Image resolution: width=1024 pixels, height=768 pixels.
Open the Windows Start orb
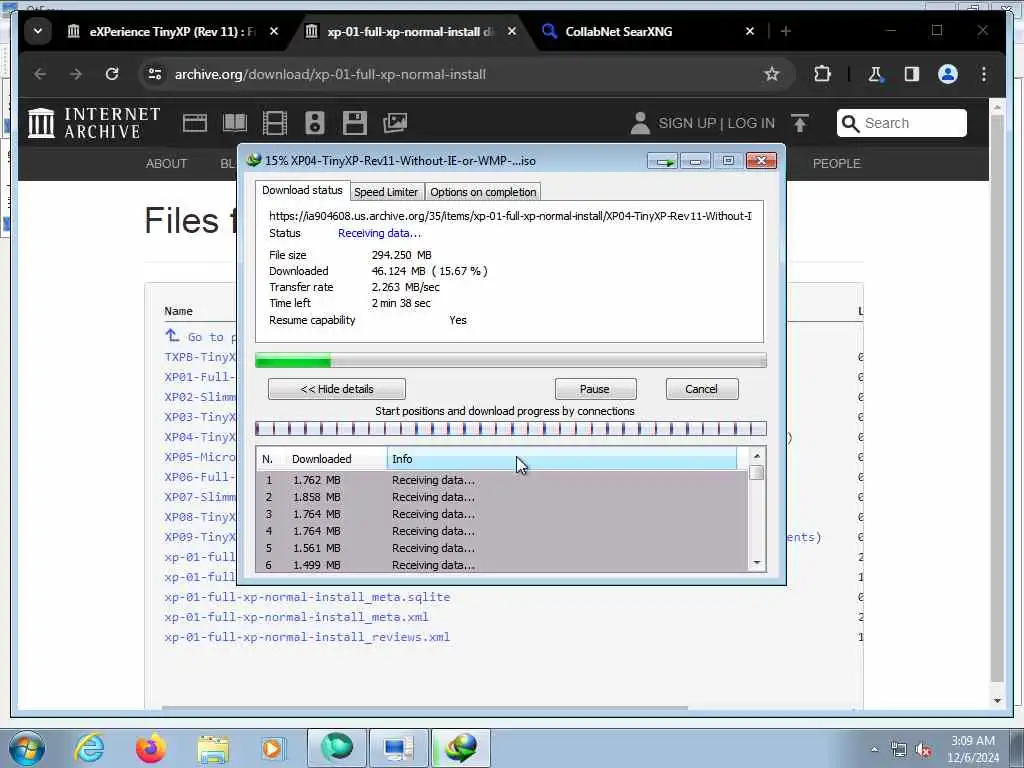tap(27, 748)
